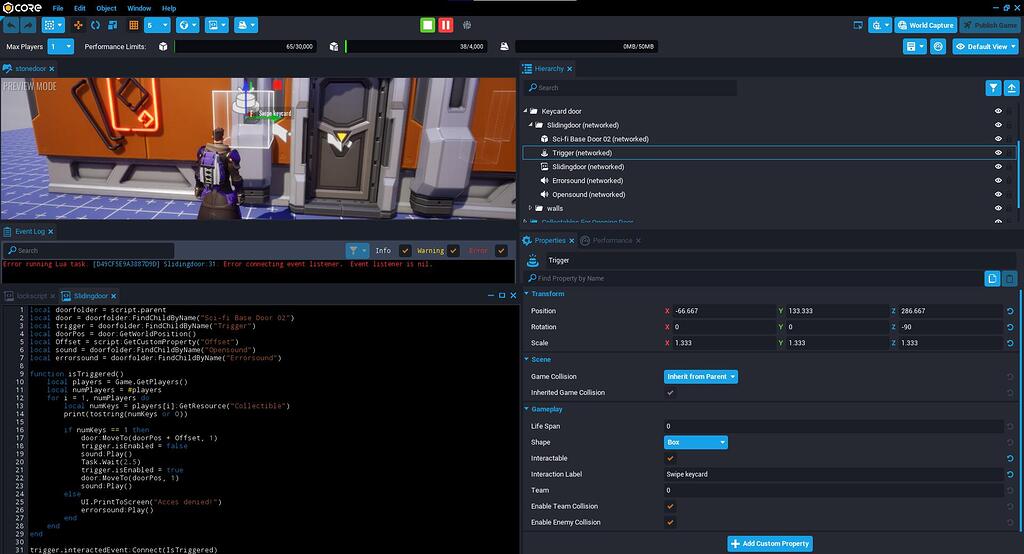This screenshot has width=1024, height=554.
Task: Click the Interaction Label input field
Action: coord(833,474)
